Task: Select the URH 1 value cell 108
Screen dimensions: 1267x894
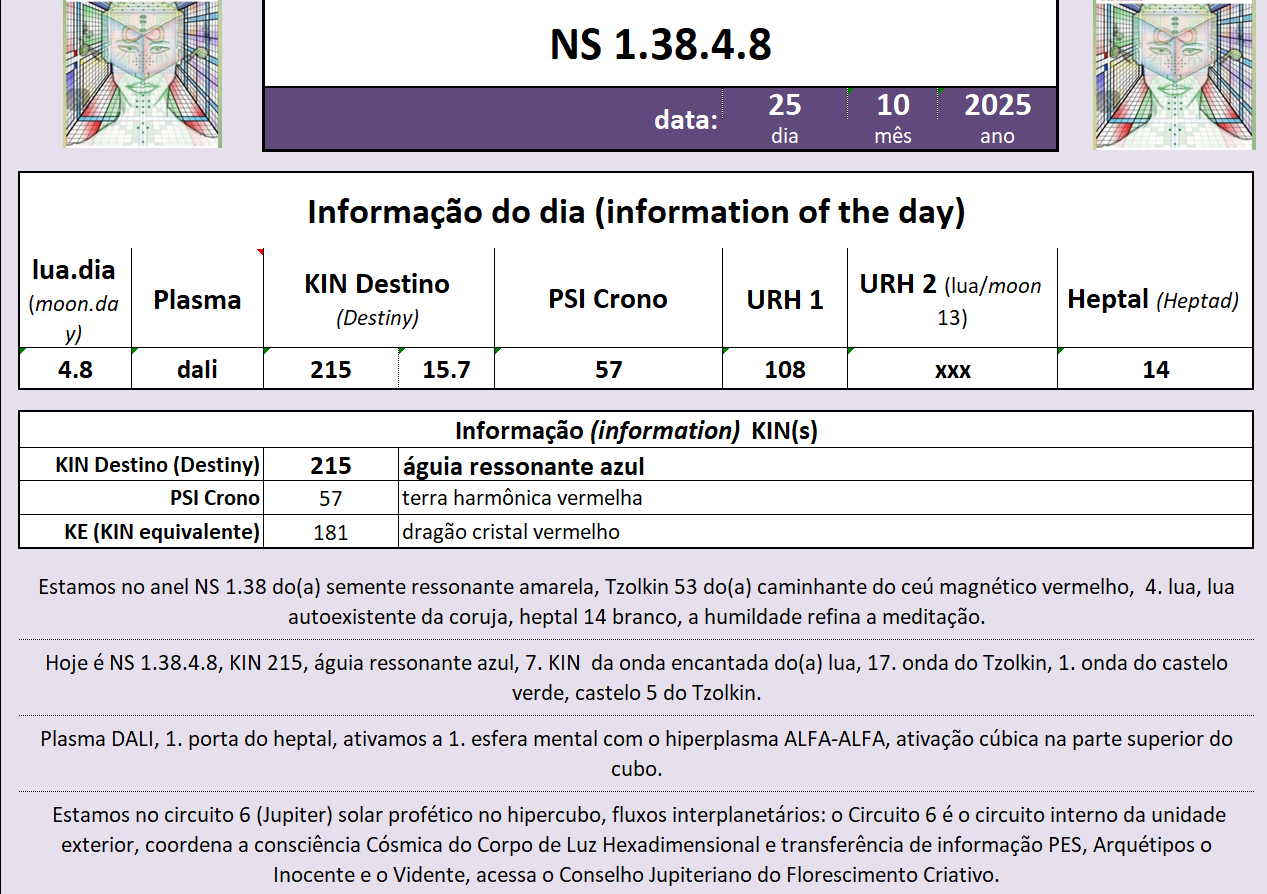Action: (x=785, y=369)
